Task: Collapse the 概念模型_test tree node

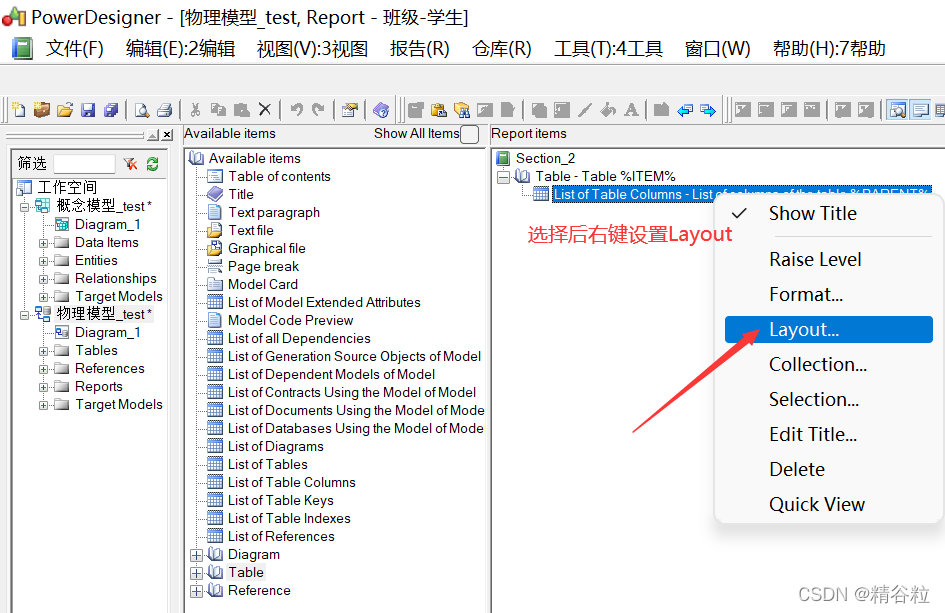Action: (24, 206)
